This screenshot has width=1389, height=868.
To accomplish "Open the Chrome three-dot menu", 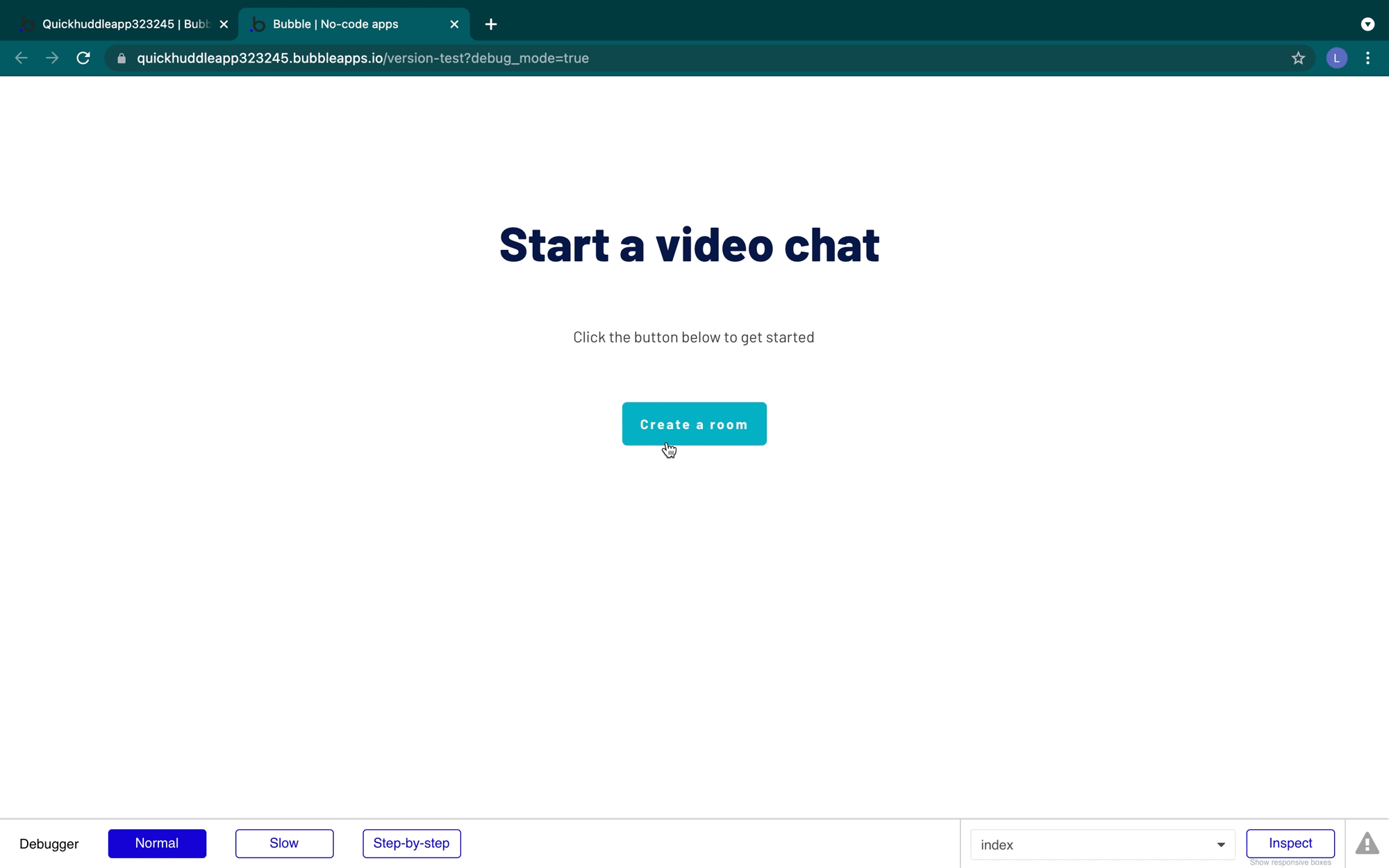I will click(1367, 58).
